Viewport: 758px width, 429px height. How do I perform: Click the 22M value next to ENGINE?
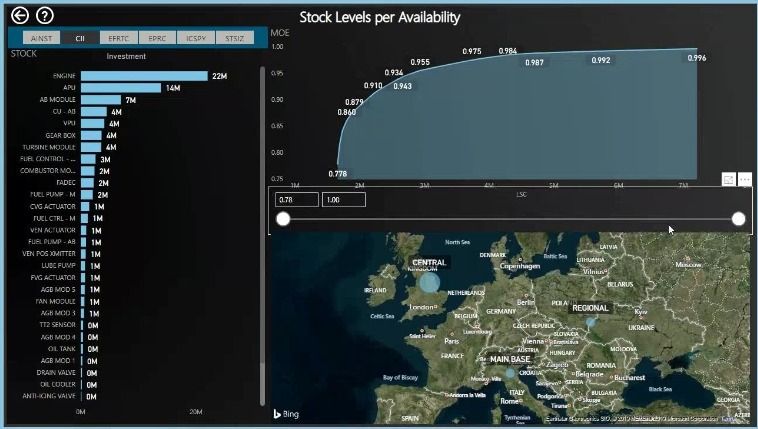(x=219, y=76)
